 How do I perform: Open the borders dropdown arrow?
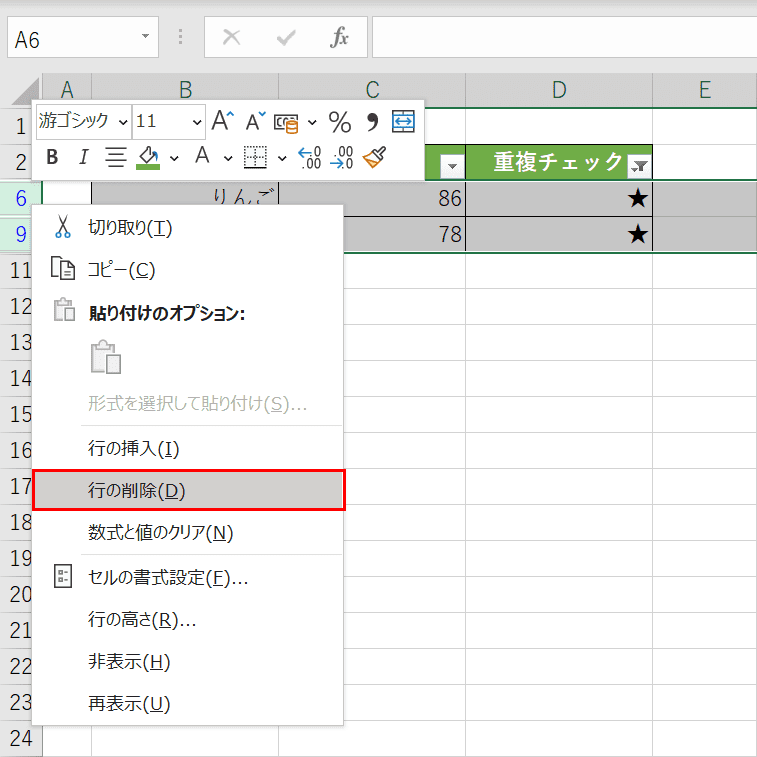point(282,158)
